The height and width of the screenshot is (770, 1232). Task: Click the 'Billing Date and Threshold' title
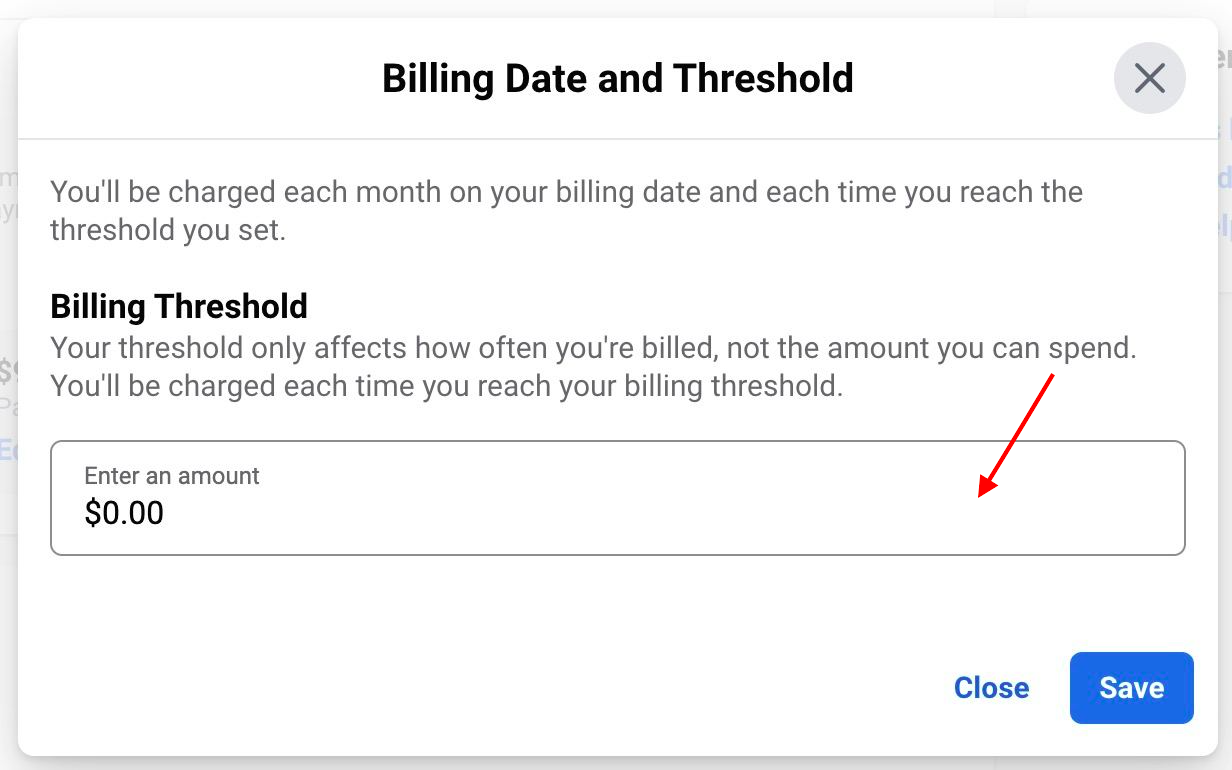pos(617,78)
